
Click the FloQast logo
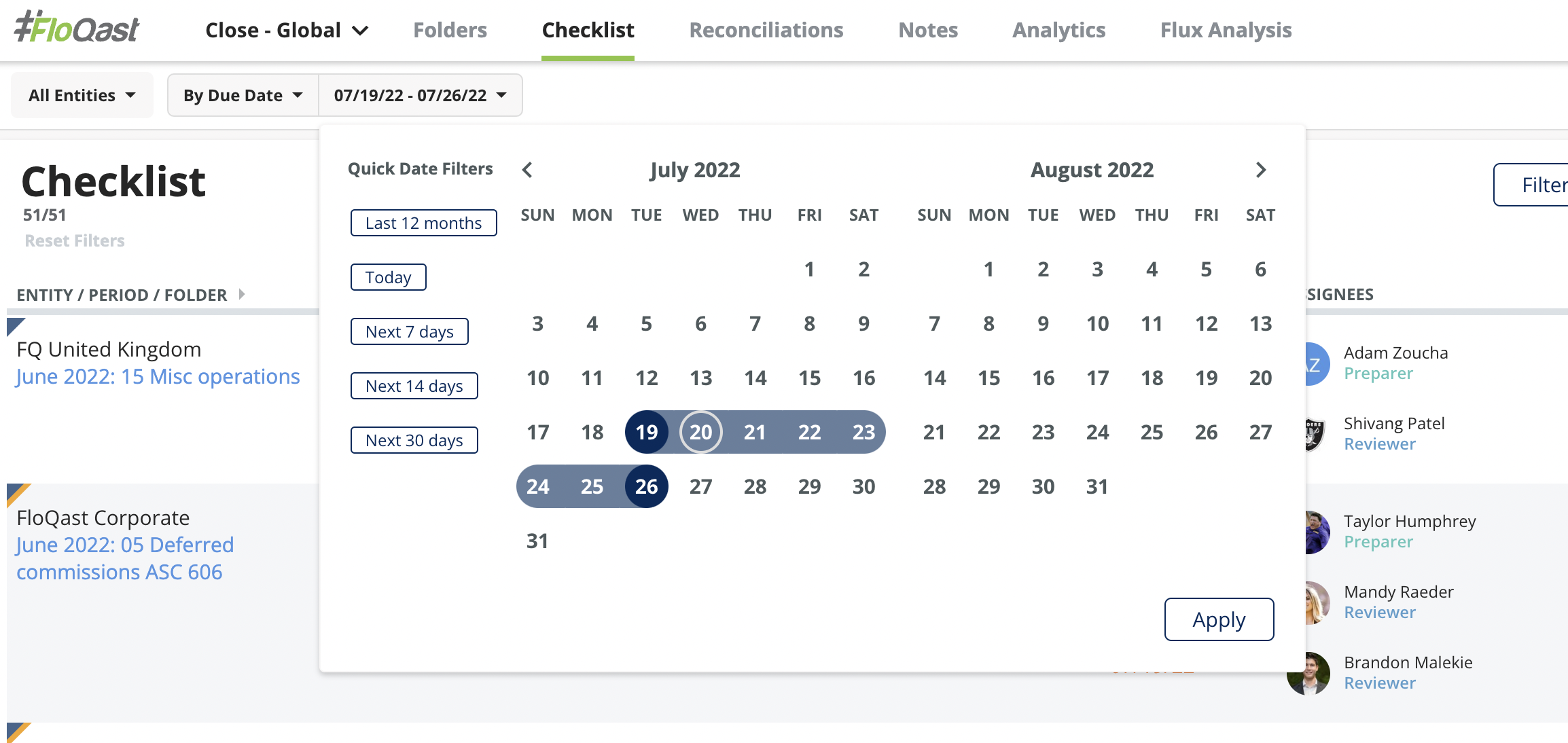coord(77,27)
